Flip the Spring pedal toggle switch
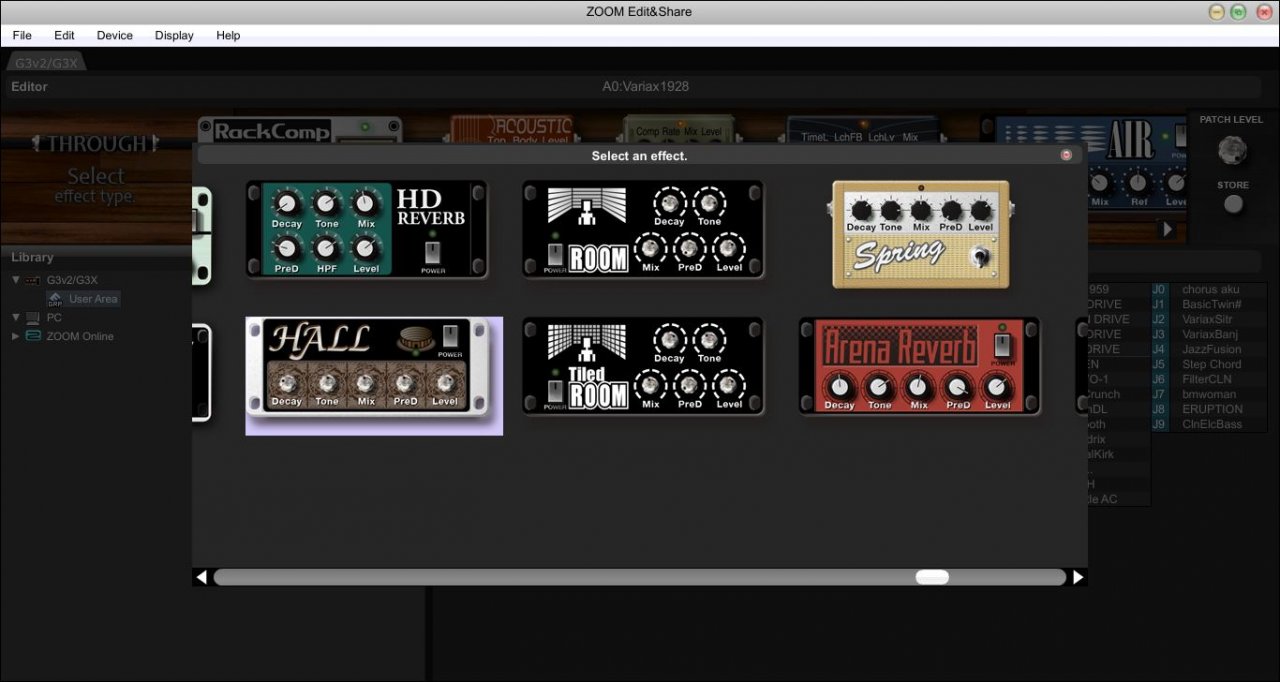This screenshot has width=1280, height=682. pyautogui.click(x=982, y=257)
